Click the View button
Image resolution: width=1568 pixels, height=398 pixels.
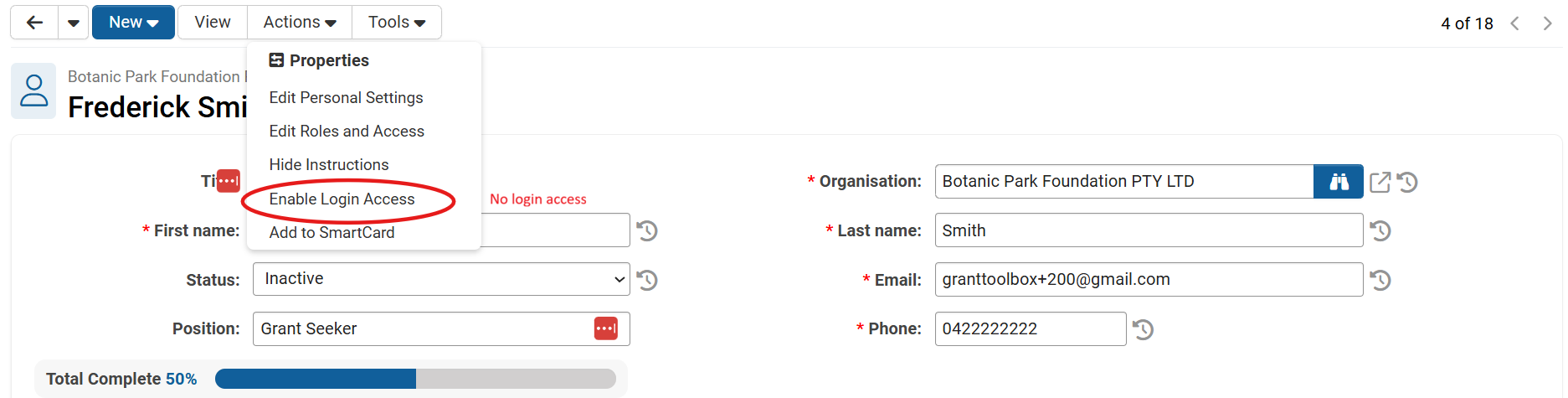[x=213, y=23]
